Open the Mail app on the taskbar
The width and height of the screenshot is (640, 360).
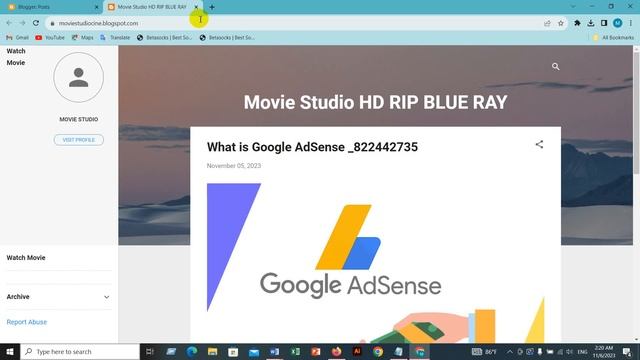(254, 351)
